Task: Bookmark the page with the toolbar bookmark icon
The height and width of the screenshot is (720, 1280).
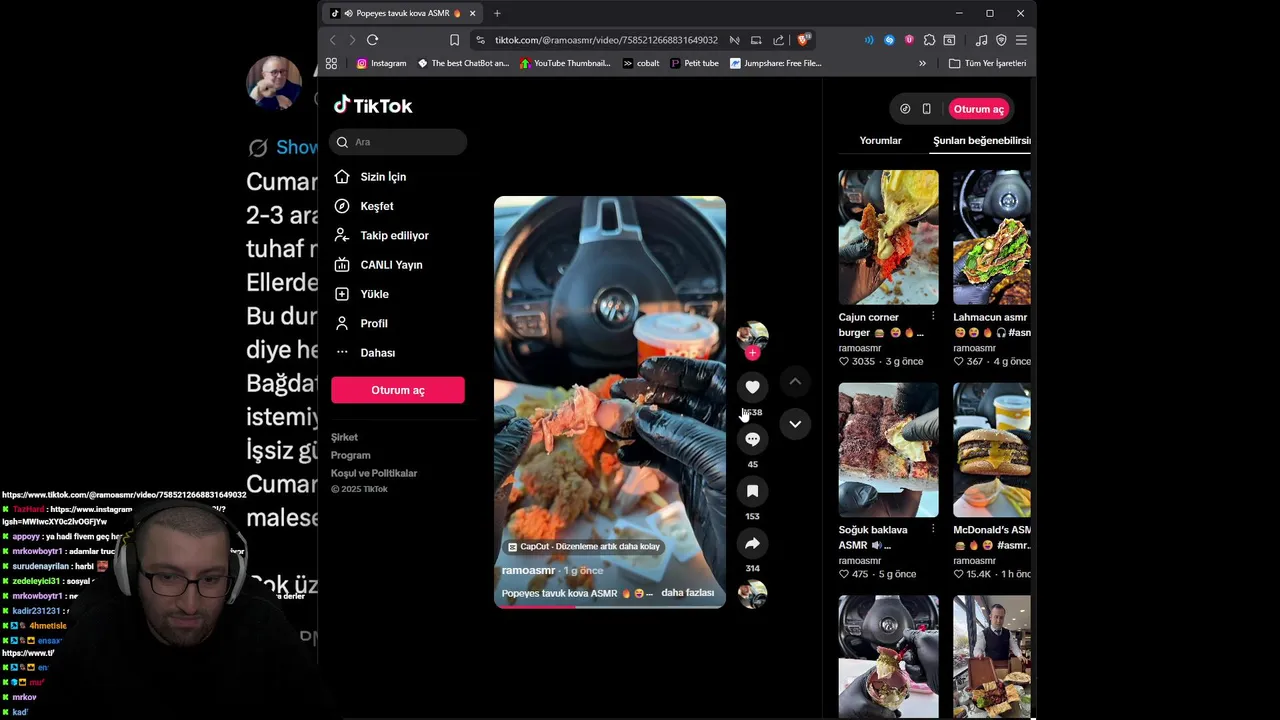Action: (x=454, y=40)
